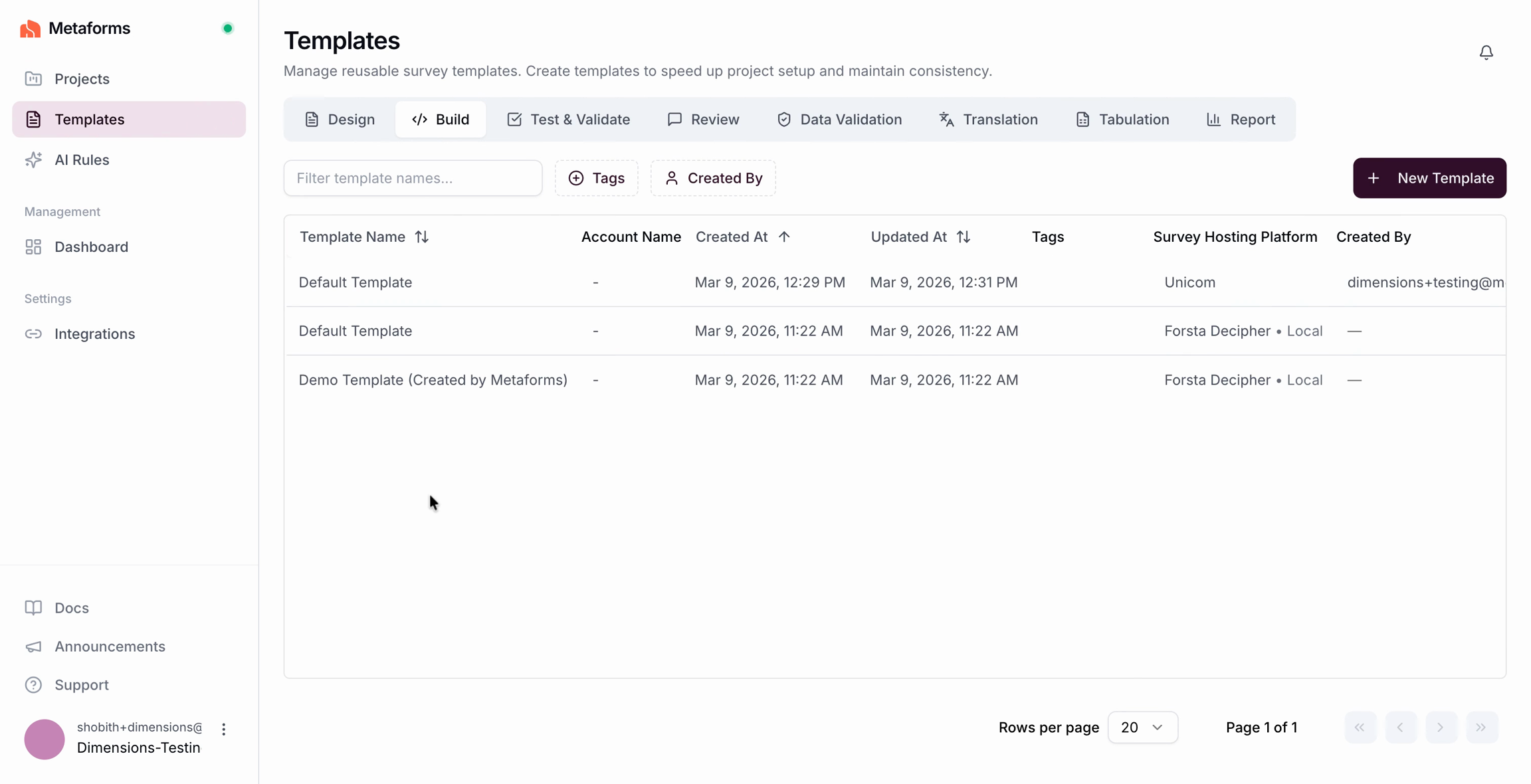Switch to the Translation tab
The image size is (1531, 784).
988,120
